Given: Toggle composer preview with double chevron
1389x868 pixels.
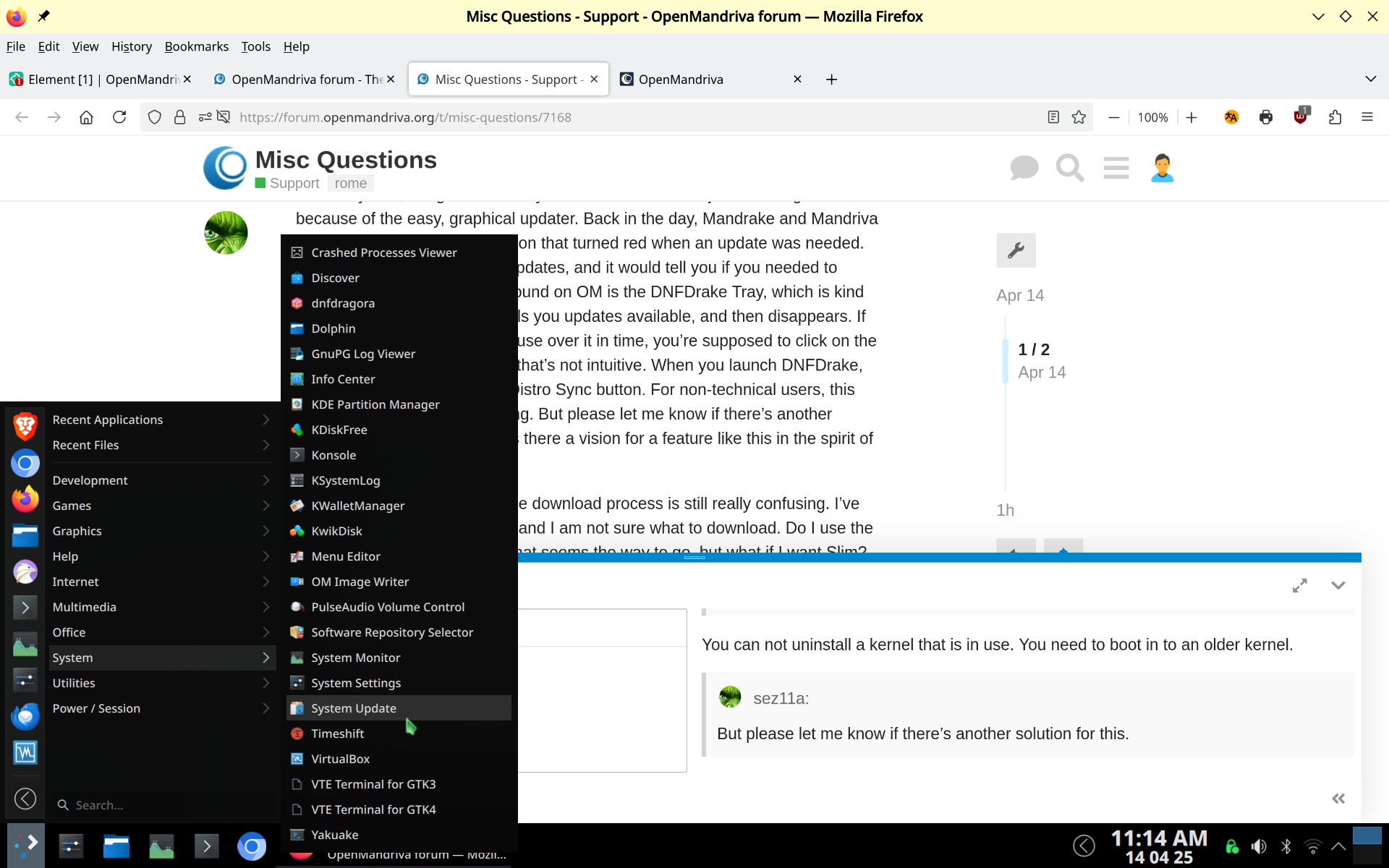Looking at the screenshot, I should pyautogui.click(x=1338, y=799).
